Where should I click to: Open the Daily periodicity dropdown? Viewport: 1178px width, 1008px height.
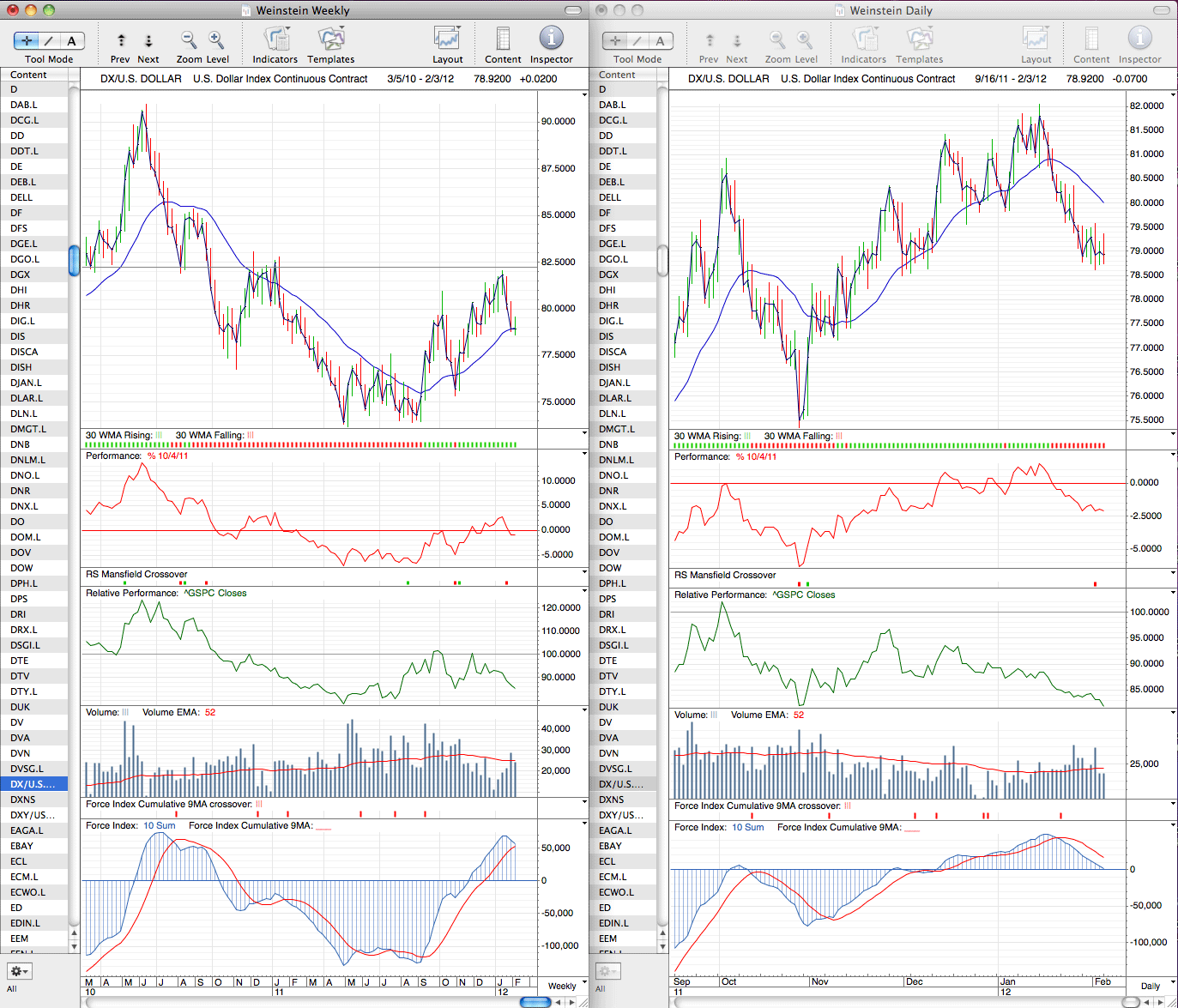point(1154,986)
